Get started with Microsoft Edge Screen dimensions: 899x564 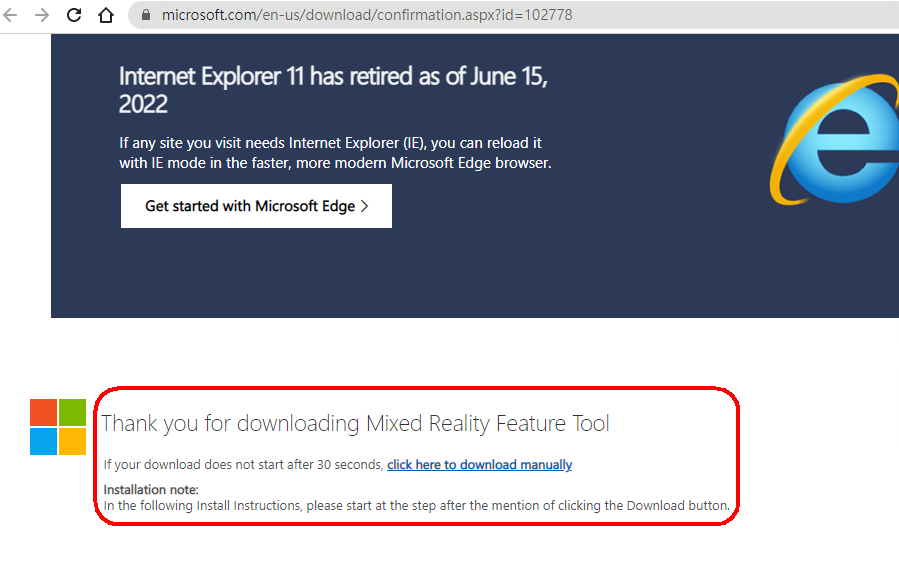(x=256, y=206)
